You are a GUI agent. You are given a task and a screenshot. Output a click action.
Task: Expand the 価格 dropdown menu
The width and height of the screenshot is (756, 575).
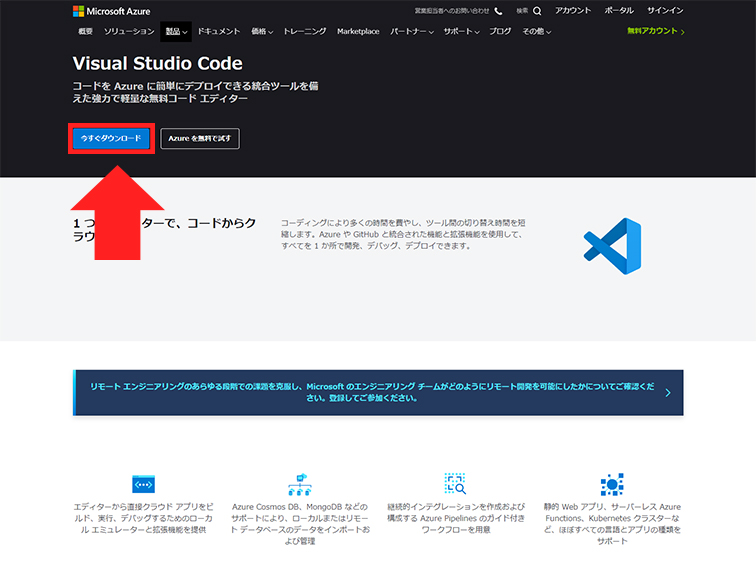262,31
